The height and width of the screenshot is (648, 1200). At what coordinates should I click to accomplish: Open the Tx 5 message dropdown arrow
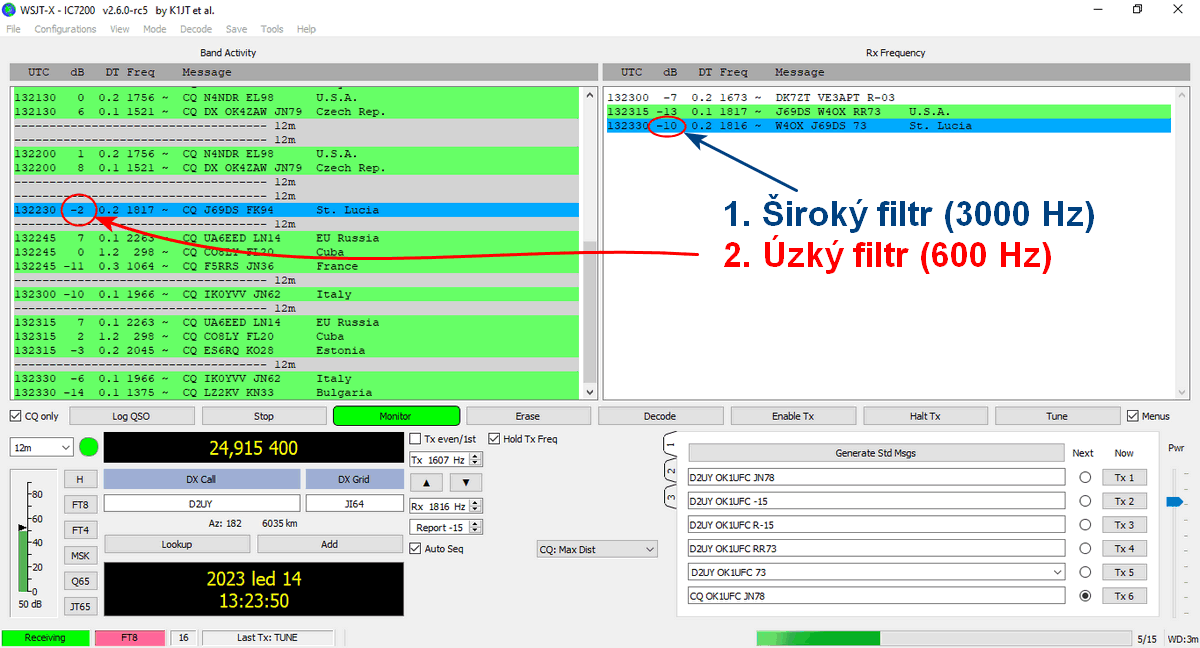click(x=1057, y=572)
